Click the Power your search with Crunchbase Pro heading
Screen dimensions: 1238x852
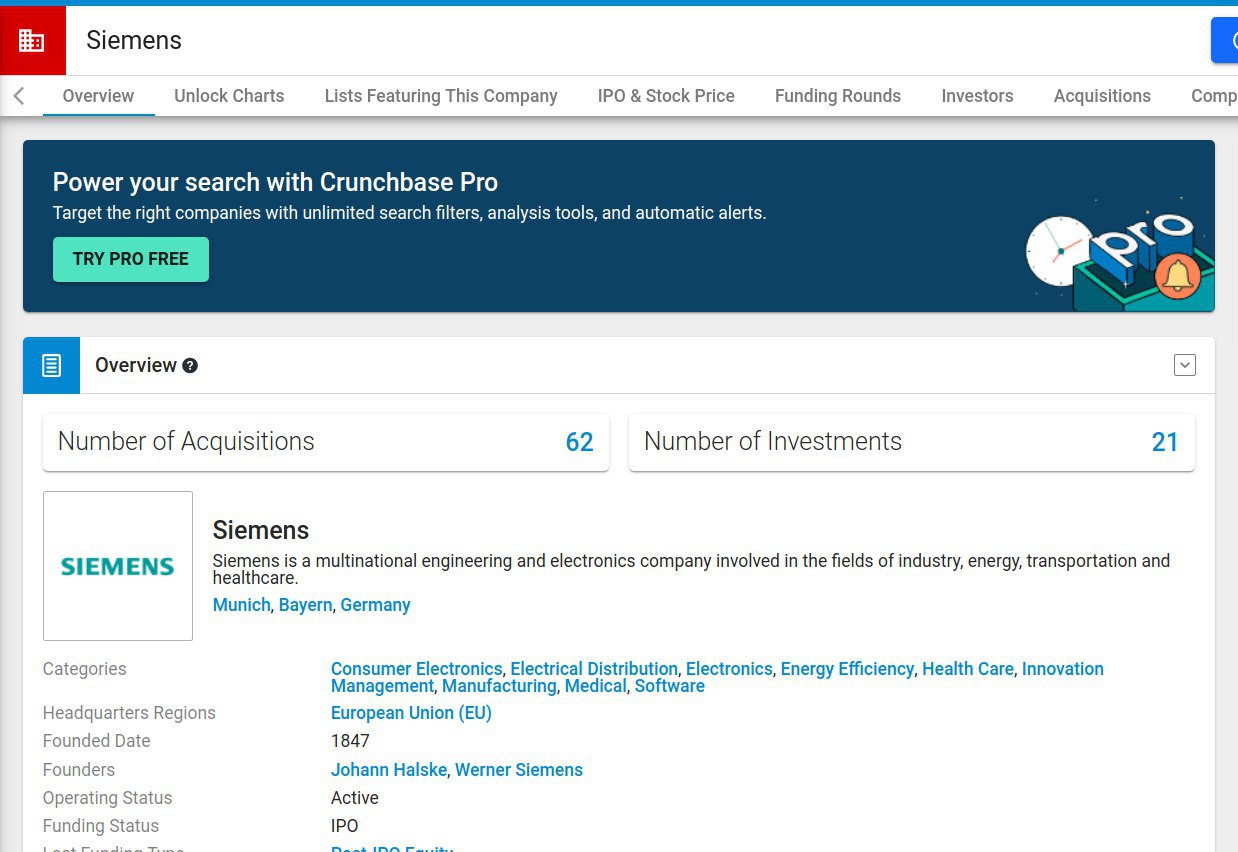click(275, 182)
